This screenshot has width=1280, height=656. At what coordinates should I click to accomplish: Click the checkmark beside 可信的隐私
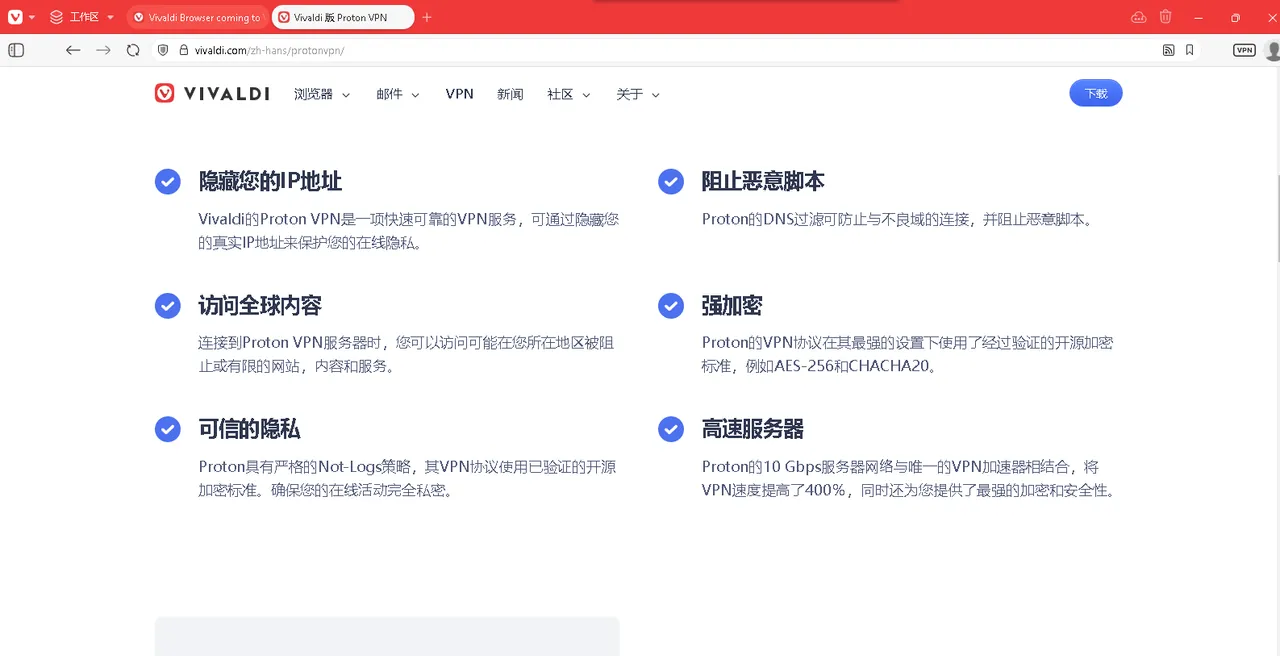167,430
